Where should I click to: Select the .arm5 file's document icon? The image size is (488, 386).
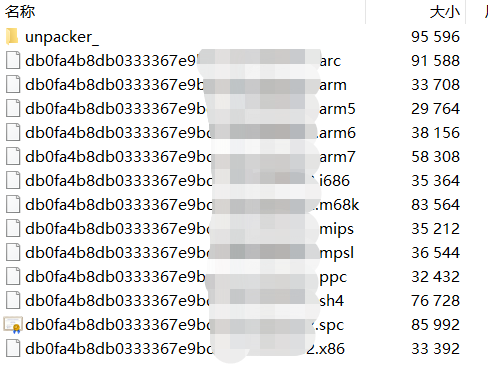click(13, 109)
